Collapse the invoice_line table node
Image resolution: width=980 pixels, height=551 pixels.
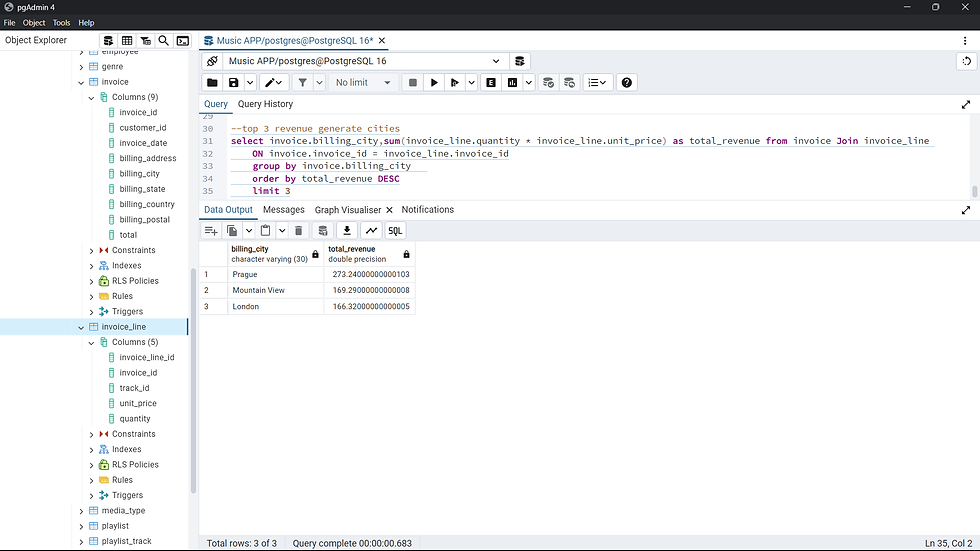82,327
